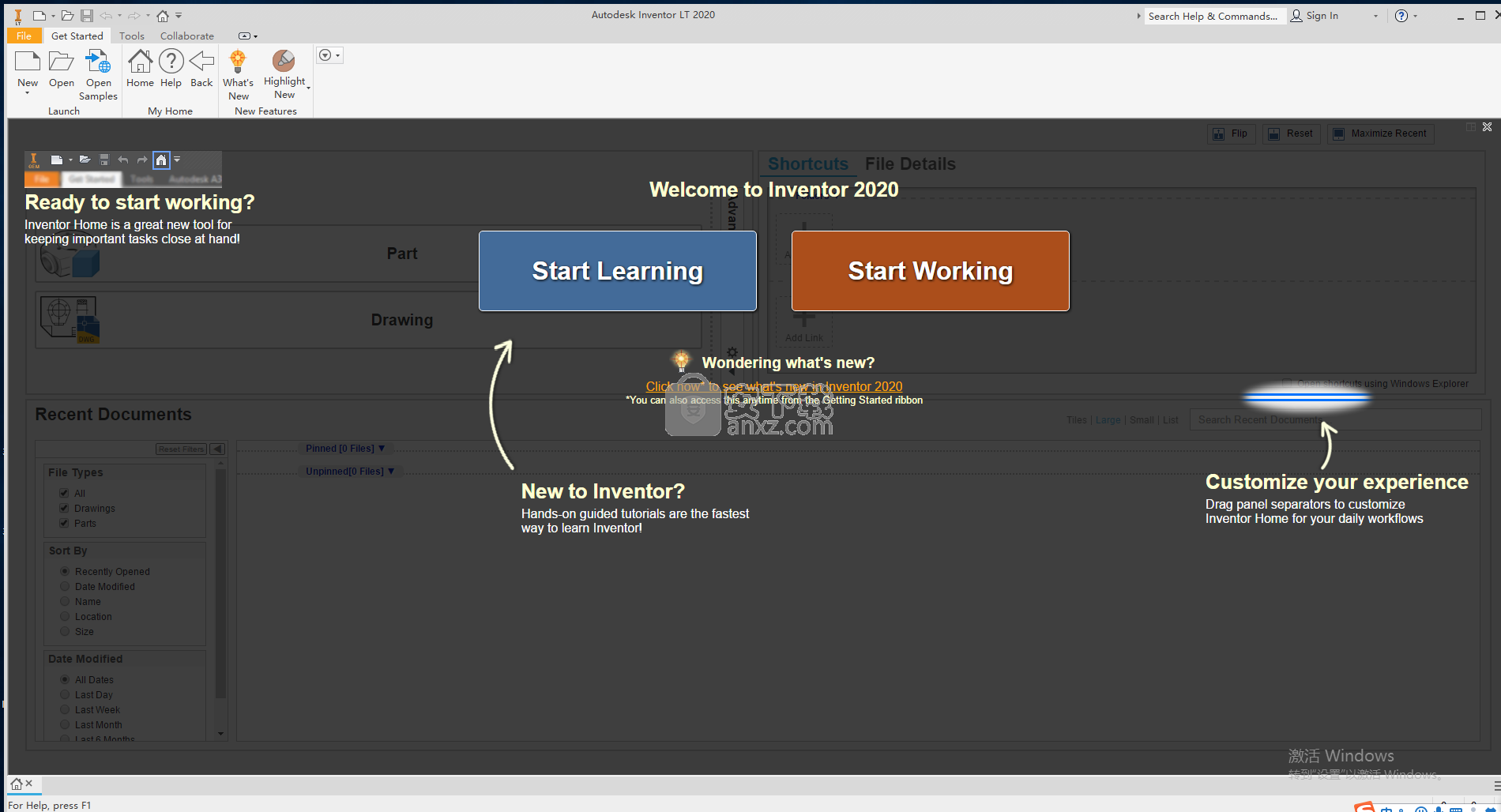Switch to the Shortcuts tab

tap(807, 164)
